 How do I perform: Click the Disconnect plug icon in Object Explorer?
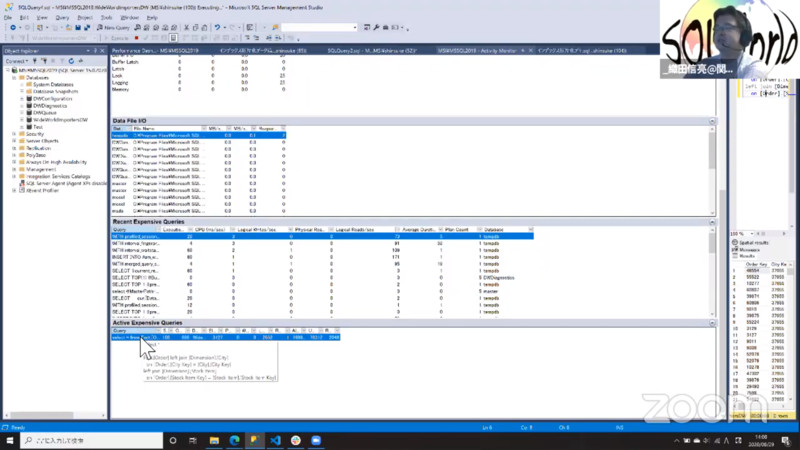point(44,61)
